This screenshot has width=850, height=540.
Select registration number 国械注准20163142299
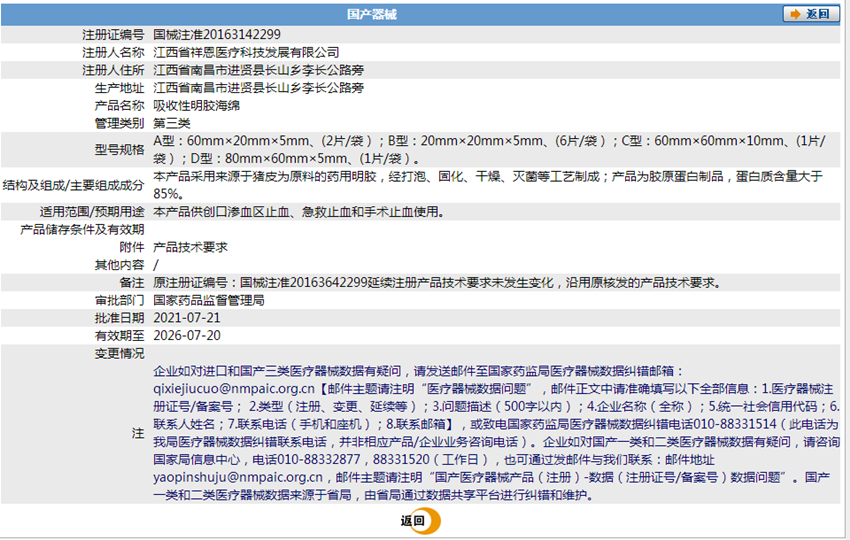(217, 35)
